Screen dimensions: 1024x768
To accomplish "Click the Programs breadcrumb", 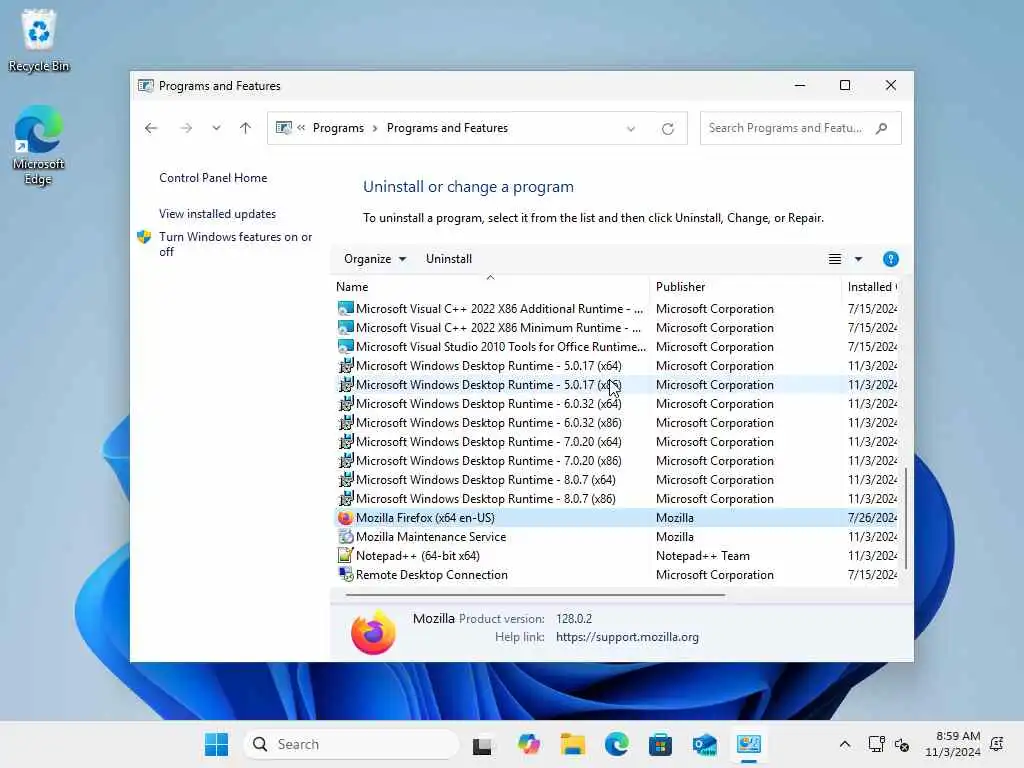I will tap(338, 128).
